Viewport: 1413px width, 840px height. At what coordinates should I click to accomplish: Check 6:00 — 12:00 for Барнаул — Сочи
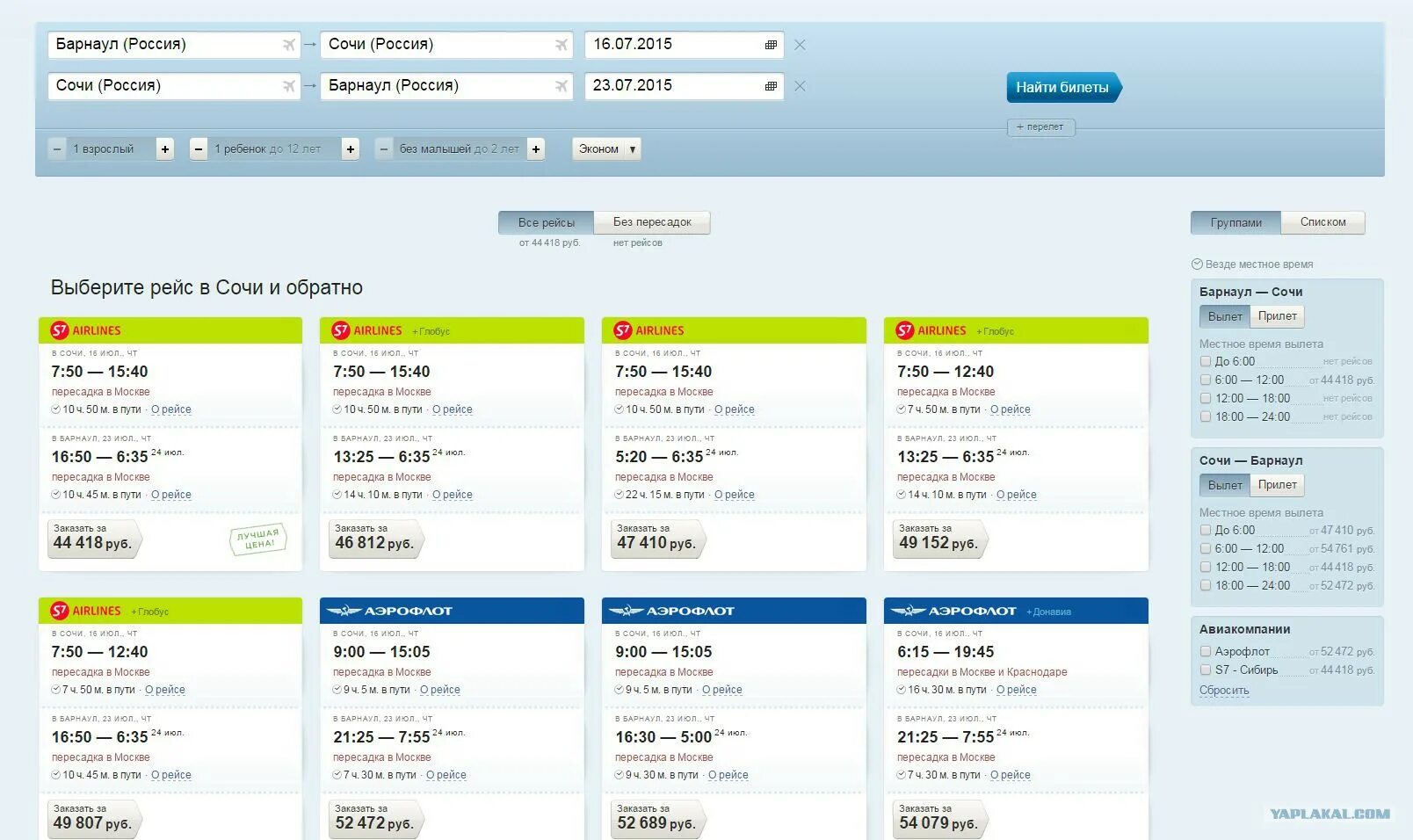tap(1206, 380)
